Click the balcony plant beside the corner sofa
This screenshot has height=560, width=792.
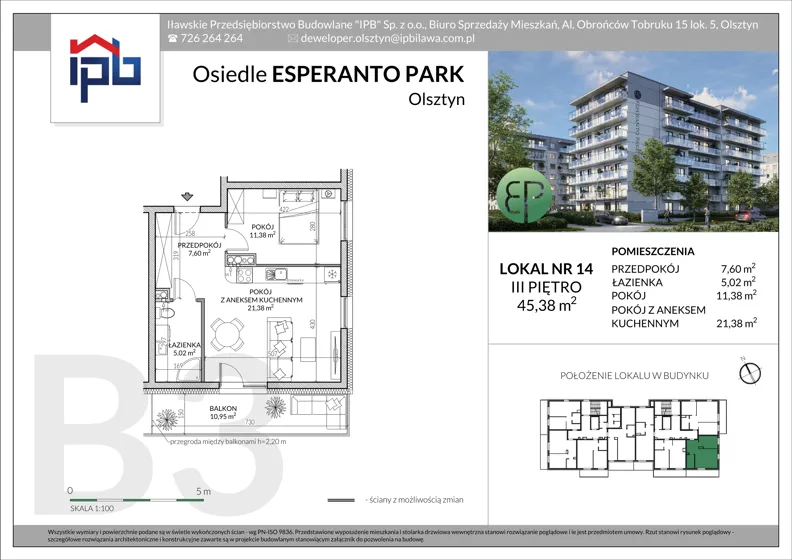click(x=275, y=407)
